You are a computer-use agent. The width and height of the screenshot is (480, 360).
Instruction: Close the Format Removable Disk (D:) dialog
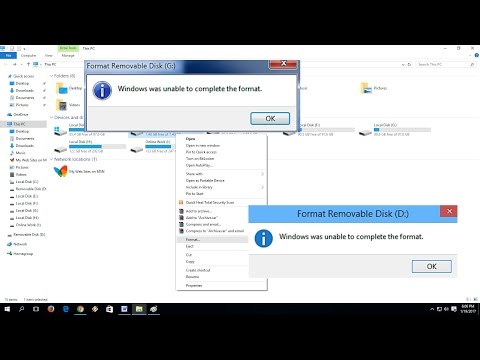[x=449, y=211]
